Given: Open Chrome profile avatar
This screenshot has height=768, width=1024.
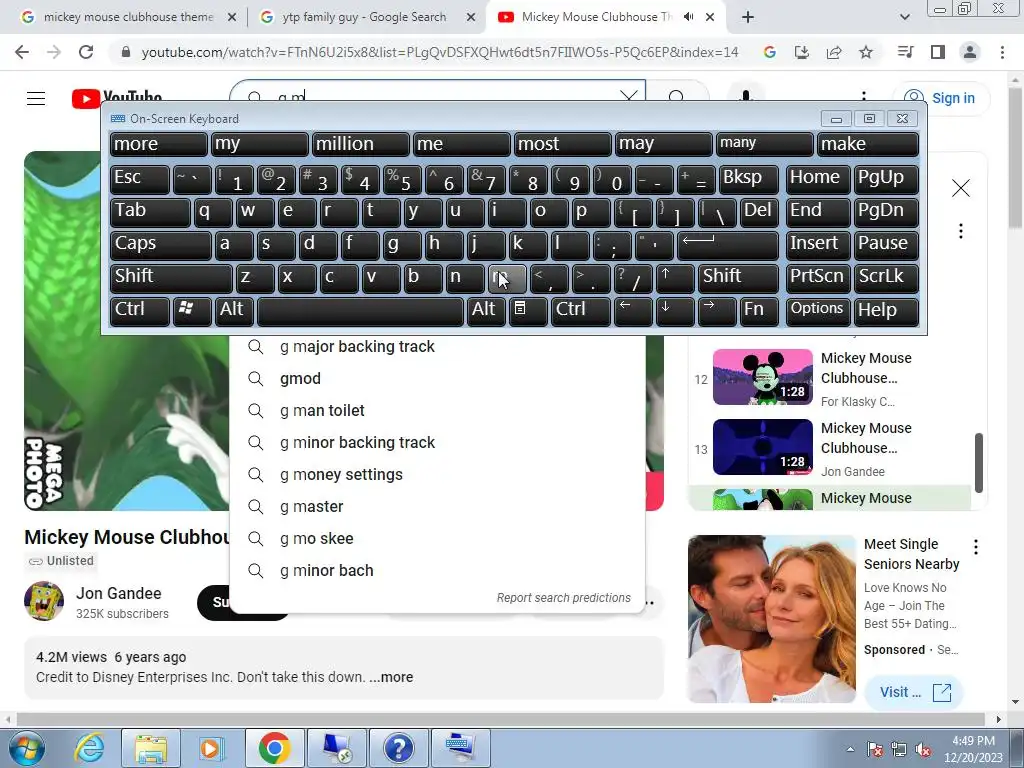Looking at the screenshot, I should (x=970, y=52).
